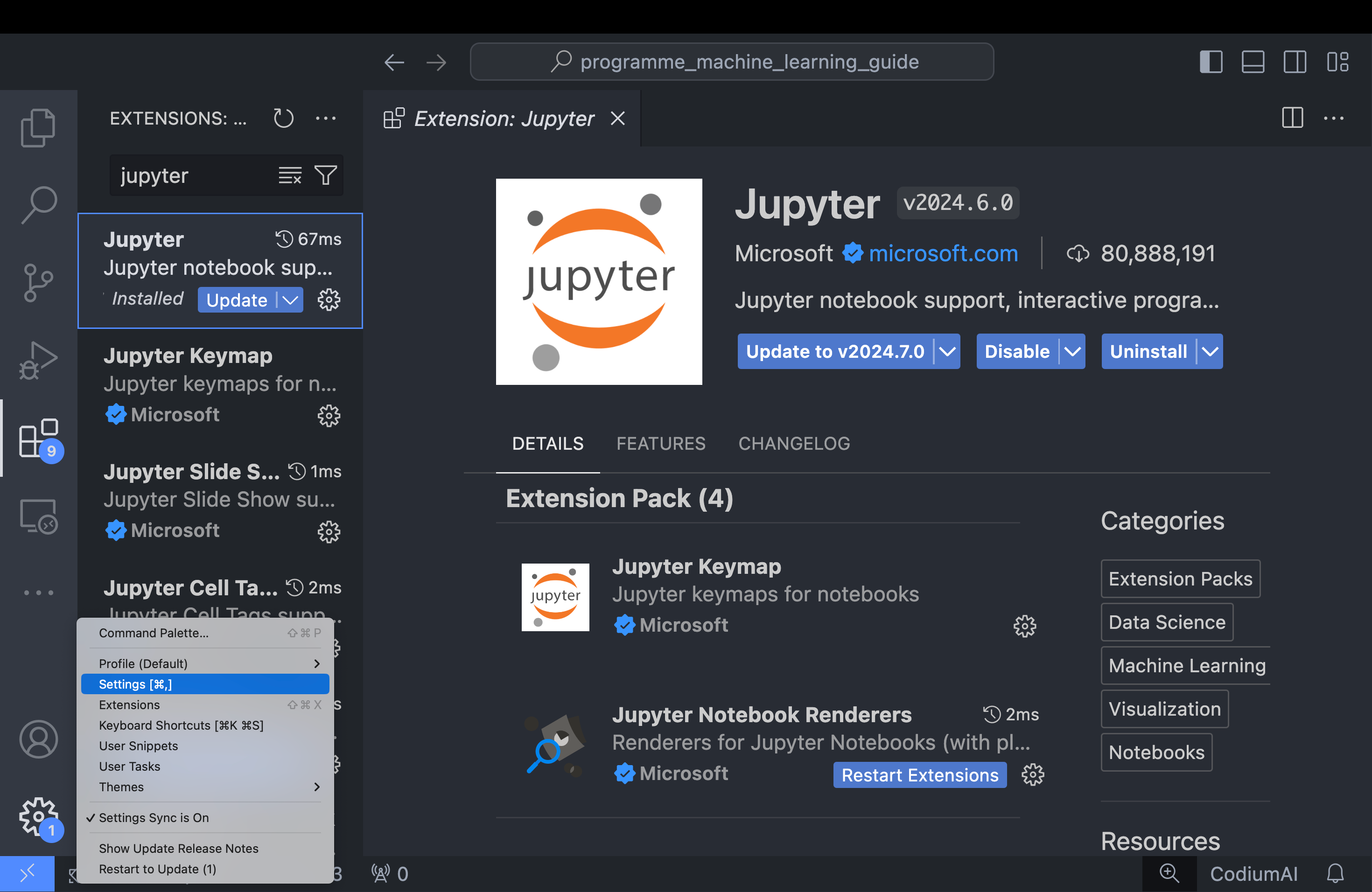Open more editor actions menu
This screenshot has height=892, width=1372.
point(1334,118)
